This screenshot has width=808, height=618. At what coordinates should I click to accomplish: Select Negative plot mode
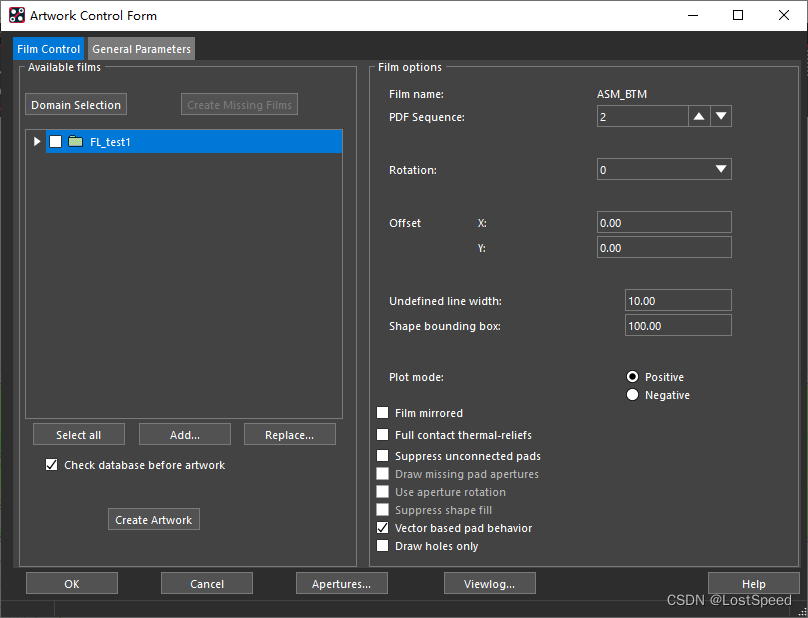coord(632,395)
